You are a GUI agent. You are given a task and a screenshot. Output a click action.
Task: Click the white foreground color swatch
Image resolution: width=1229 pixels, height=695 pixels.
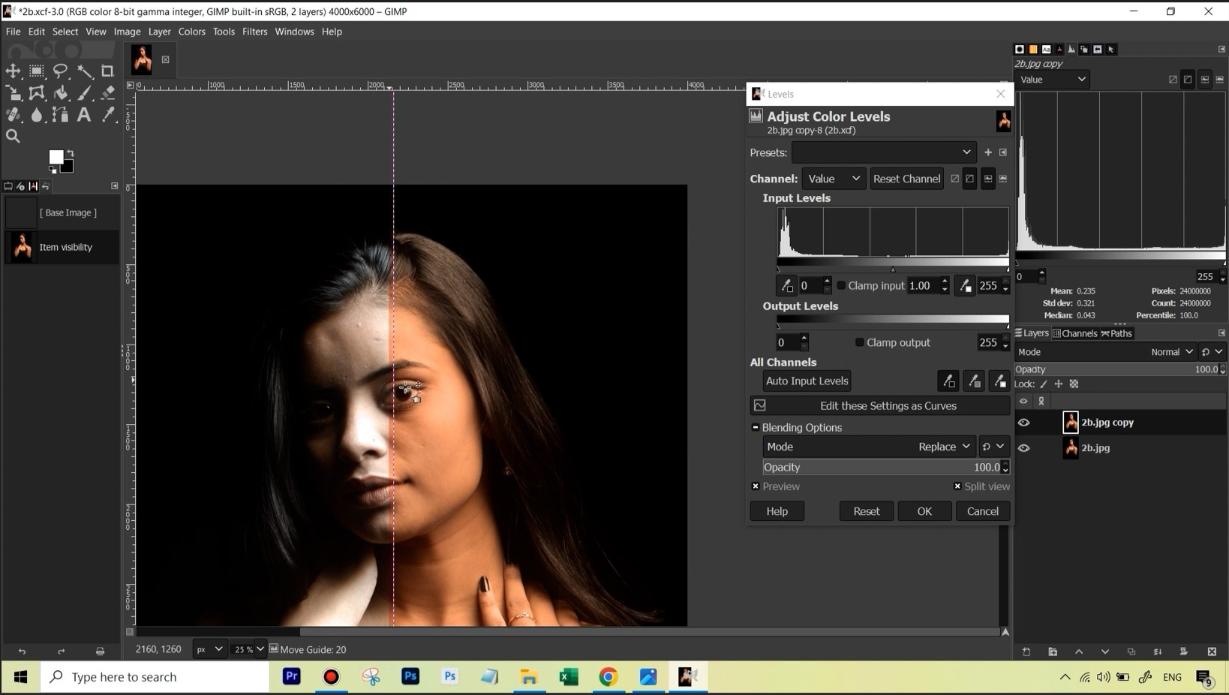[56, 157]
